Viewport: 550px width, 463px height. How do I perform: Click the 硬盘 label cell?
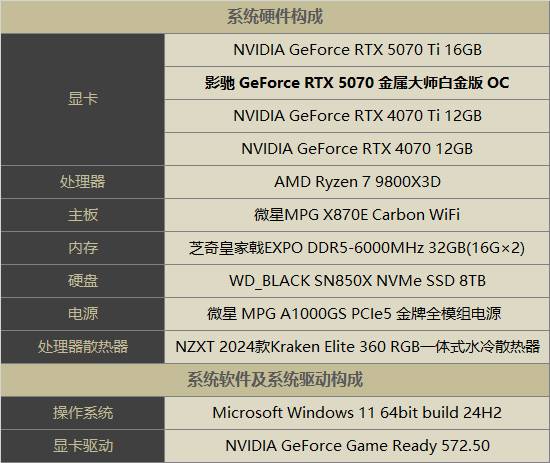click(82, 281)
